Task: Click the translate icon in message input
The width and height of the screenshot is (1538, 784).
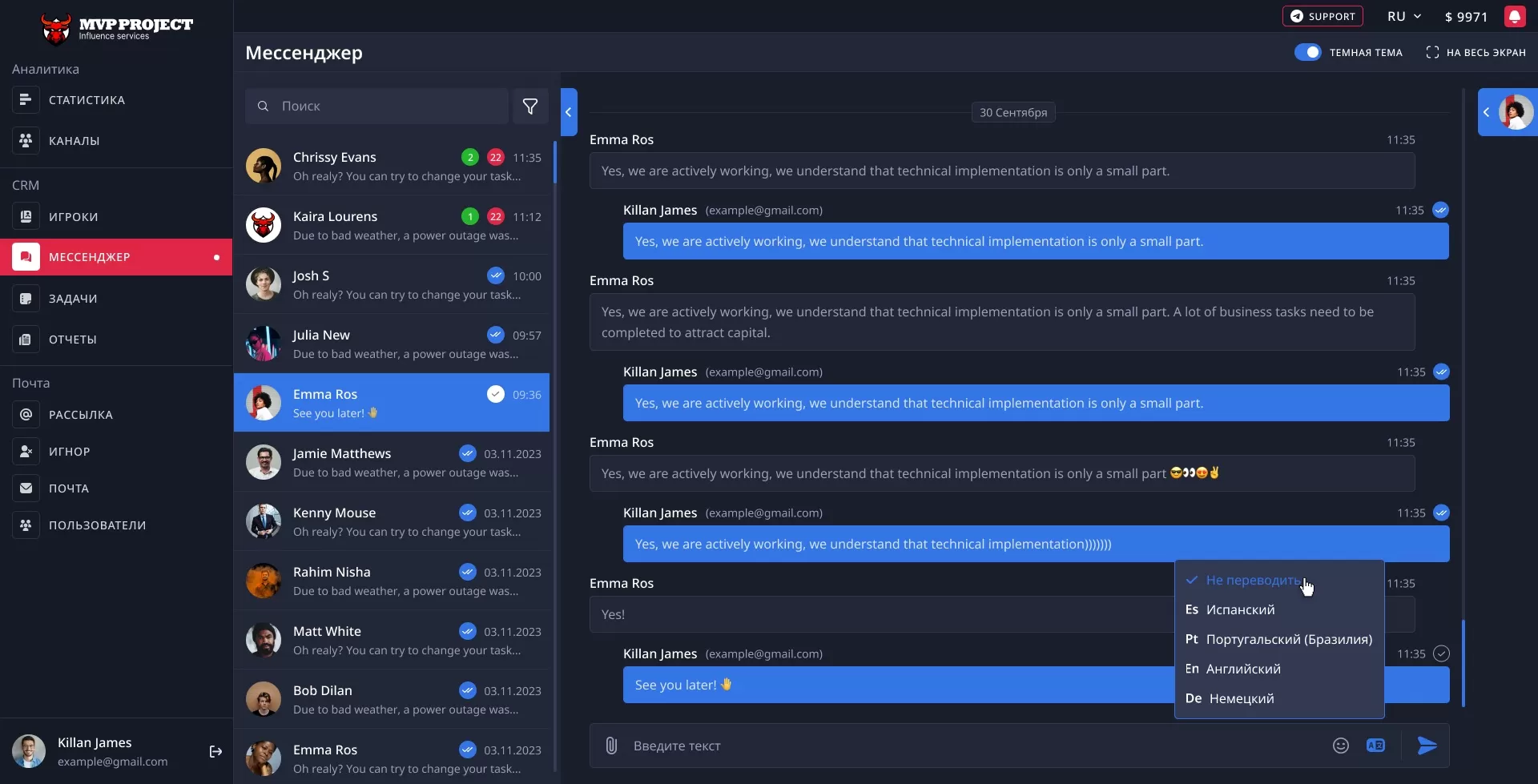Action: (1375, 746)
